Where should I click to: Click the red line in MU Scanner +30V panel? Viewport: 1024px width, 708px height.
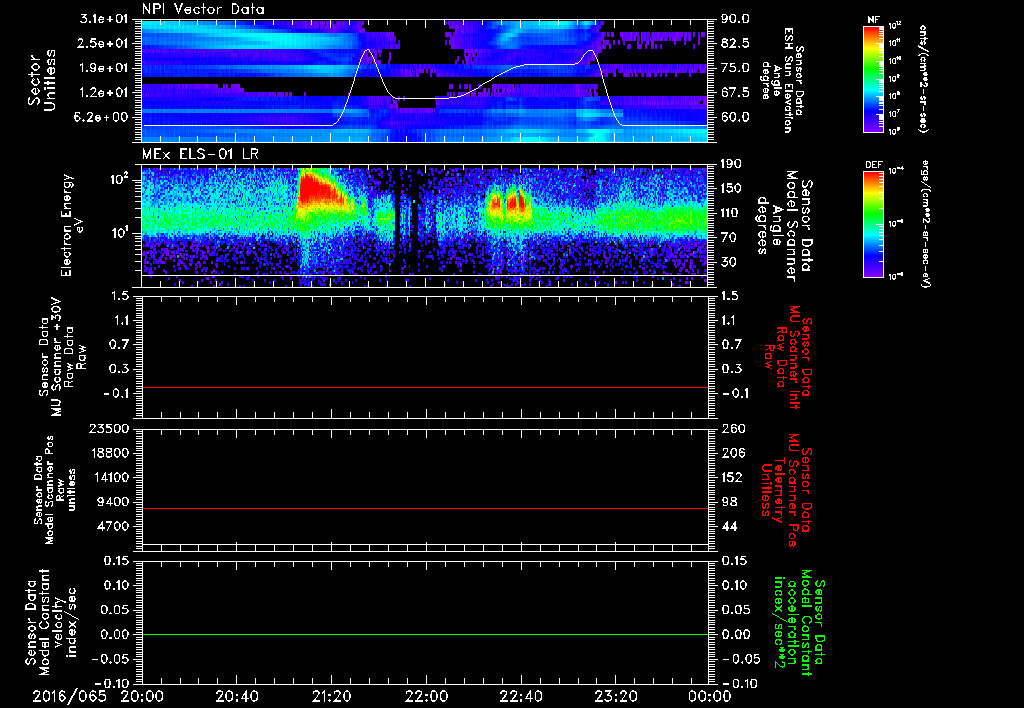pos(424,387)
